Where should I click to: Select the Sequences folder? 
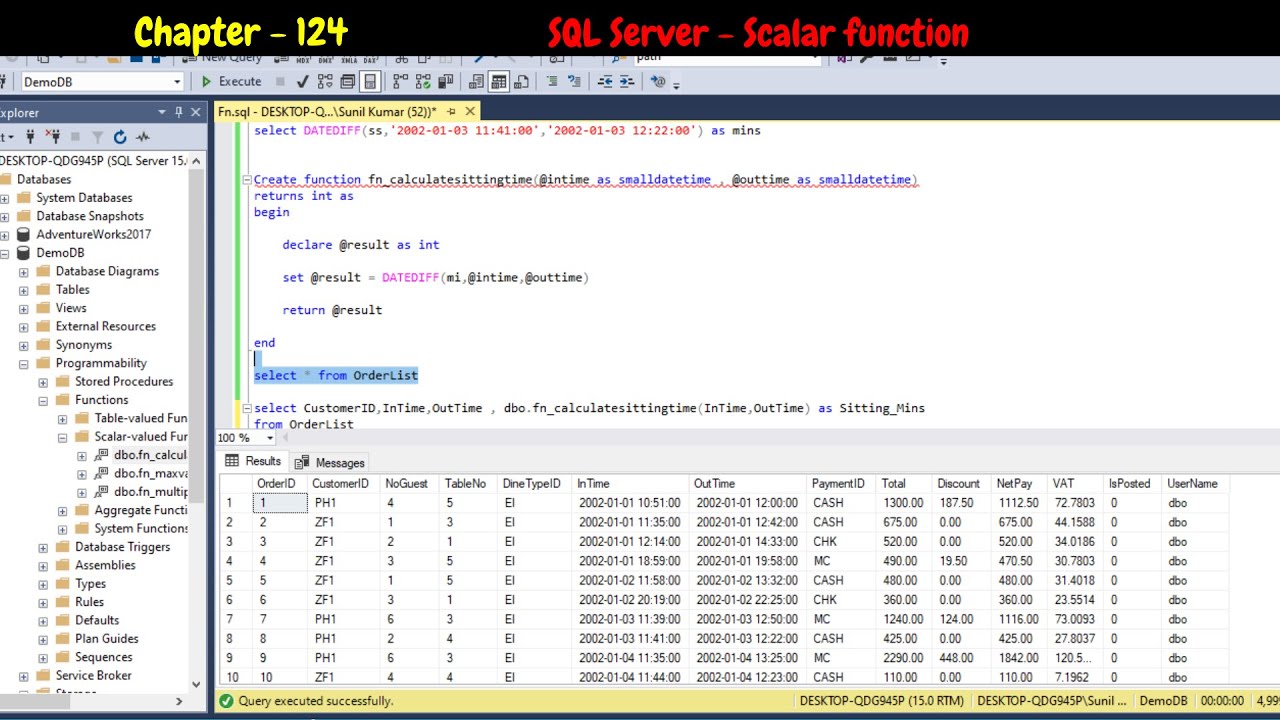click(x=104, y=657)
